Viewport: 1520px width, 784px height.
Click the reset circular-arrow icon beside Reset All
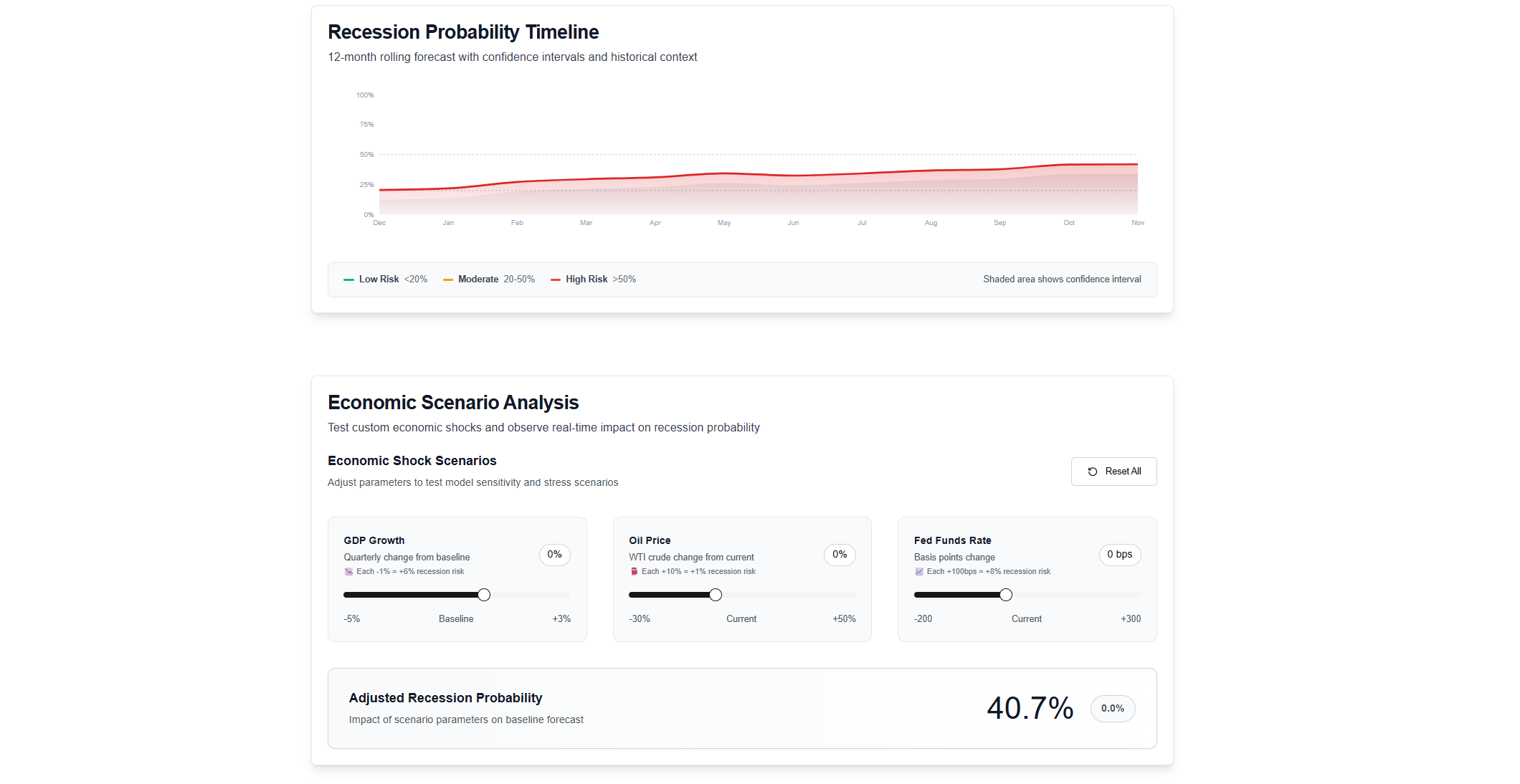coord(1092,471)
